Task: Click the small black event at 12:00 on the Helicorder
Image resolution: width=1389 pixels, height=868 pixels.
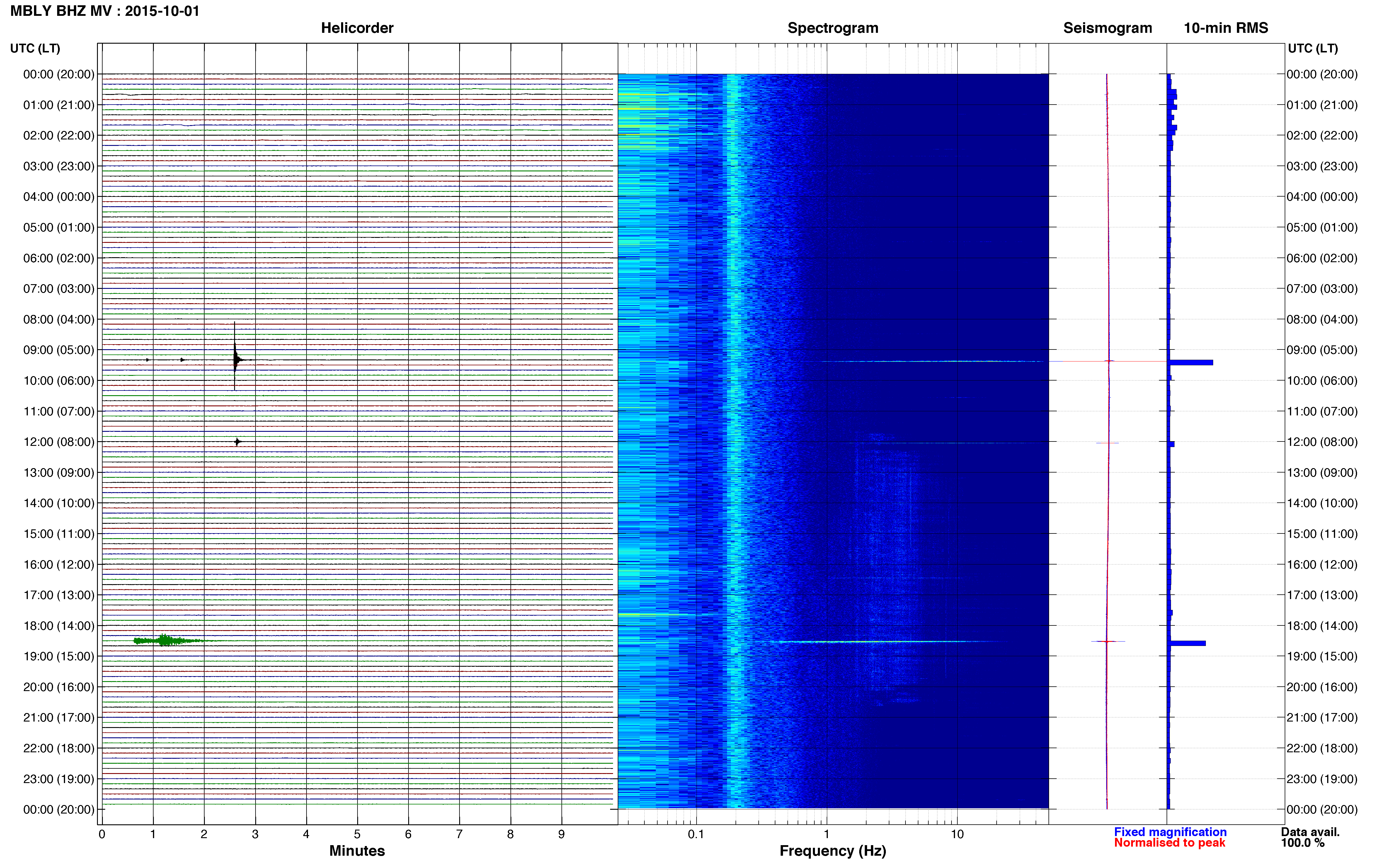Action: 237,441
